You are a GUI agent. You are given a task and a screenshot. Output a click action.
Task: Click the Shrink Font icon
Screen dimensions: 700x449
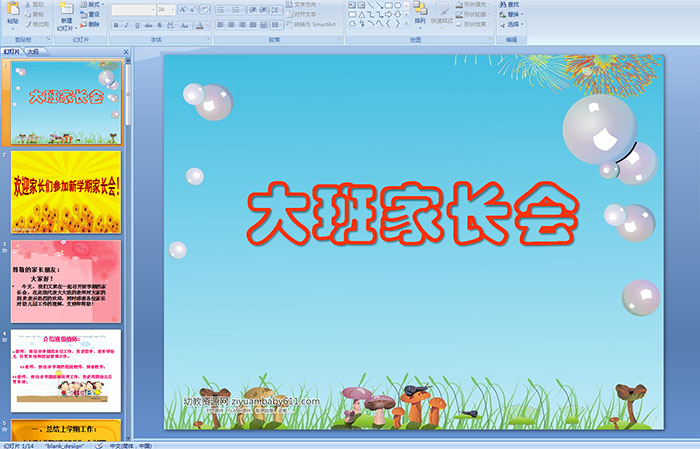(x=193, y=9)
